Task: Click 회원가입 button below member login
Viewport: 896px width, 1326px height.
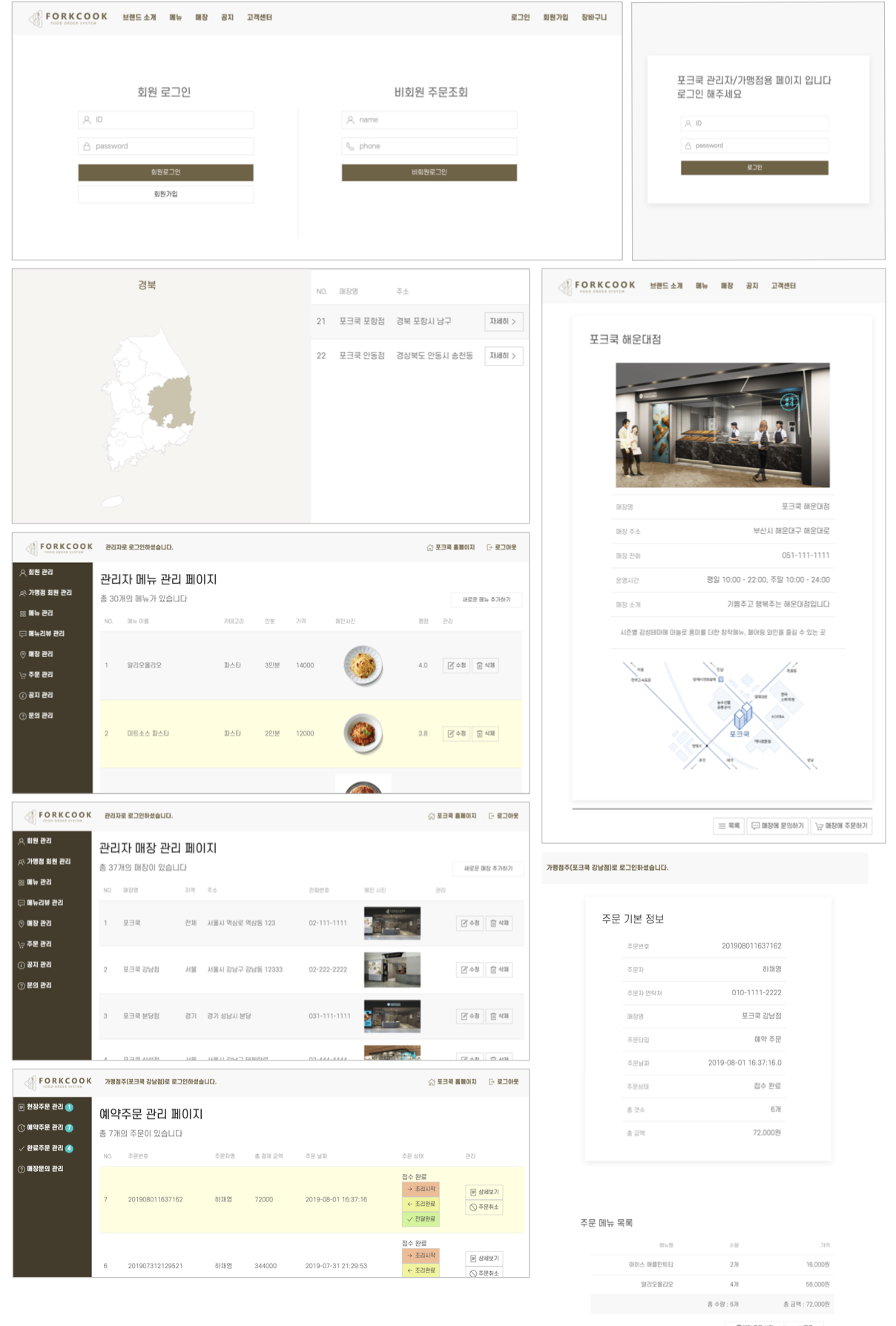Action: [165, 194]
